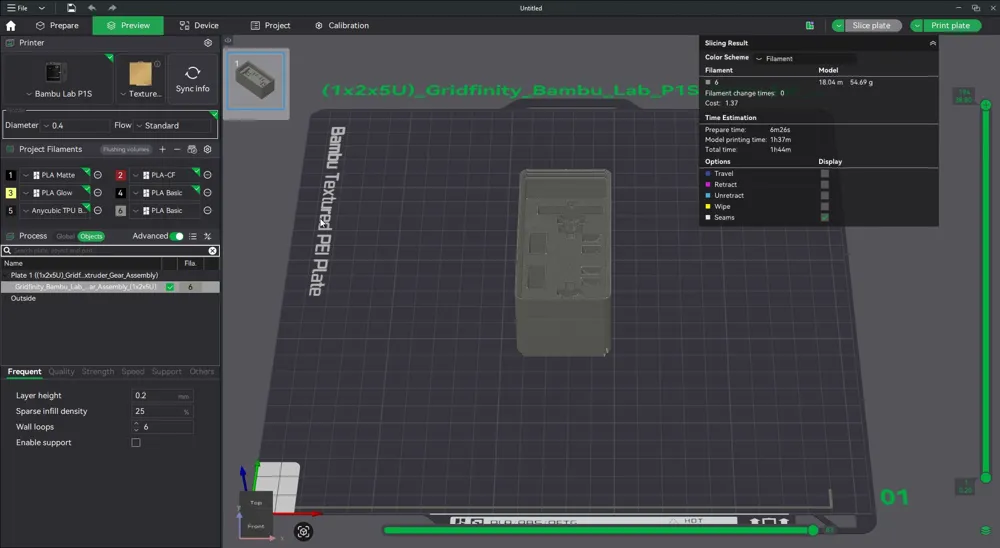
Task: Remove the PLA-CF filament
Action: coord(207,175)
